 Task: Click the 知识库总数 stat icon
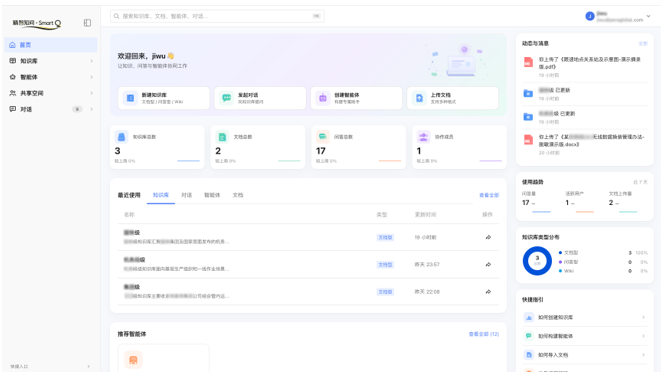click(x=121, y=137)
